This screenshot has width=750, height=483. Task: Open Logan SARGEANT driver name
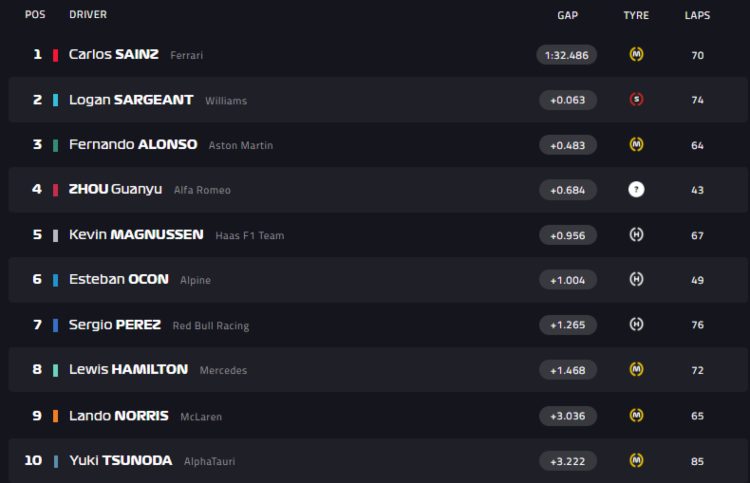point(131,99)
